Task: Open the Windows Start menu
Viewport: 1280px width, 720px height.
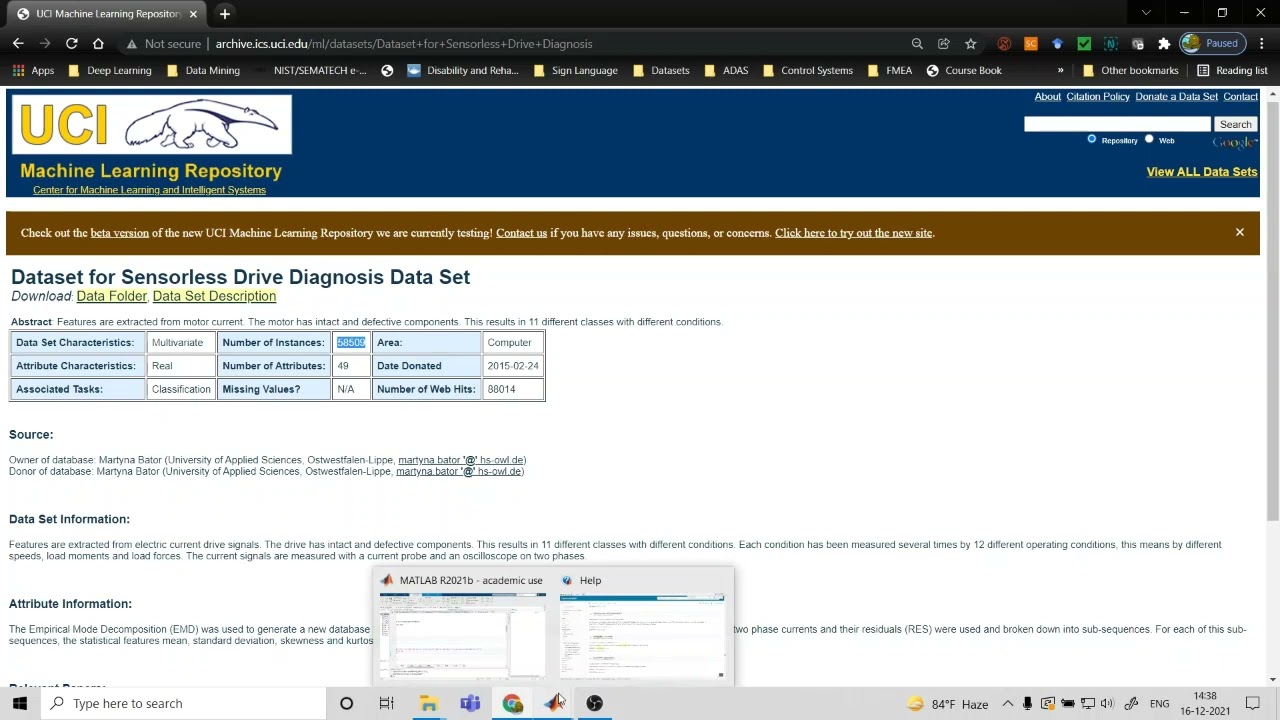Action: coord(20,703)
